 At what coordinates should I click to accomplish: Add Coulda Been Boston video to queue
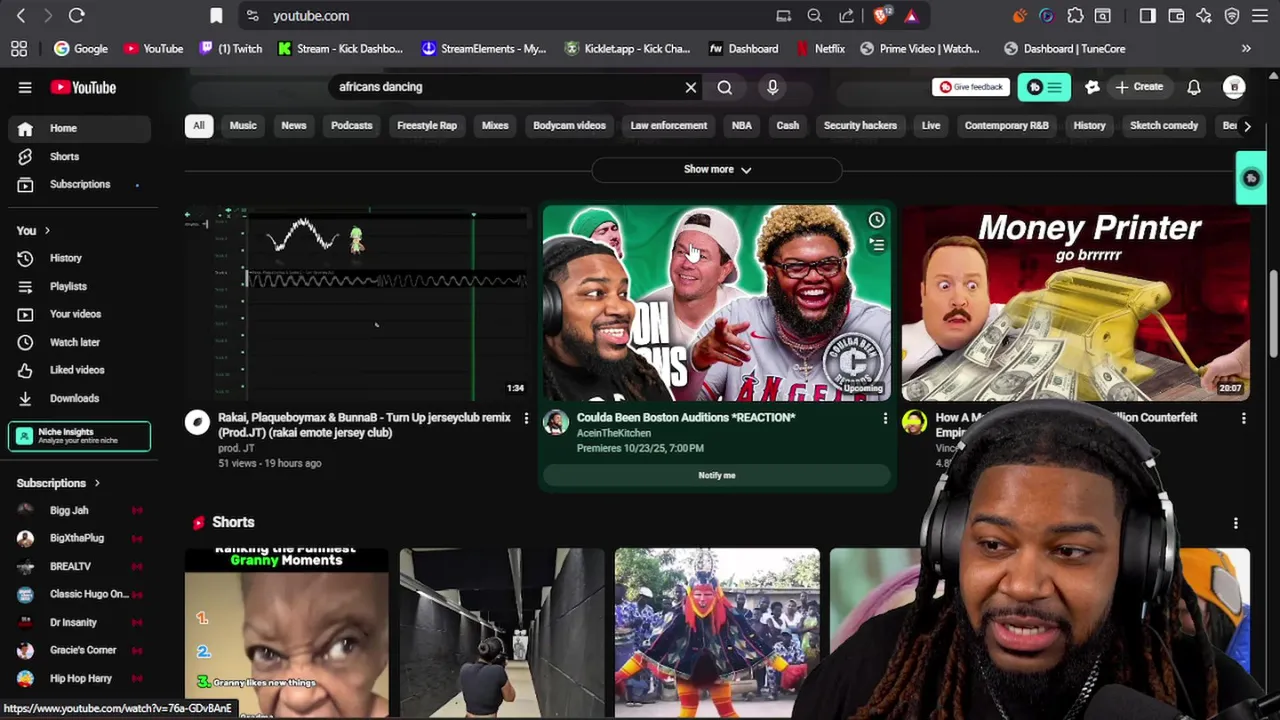pos(876,245)
